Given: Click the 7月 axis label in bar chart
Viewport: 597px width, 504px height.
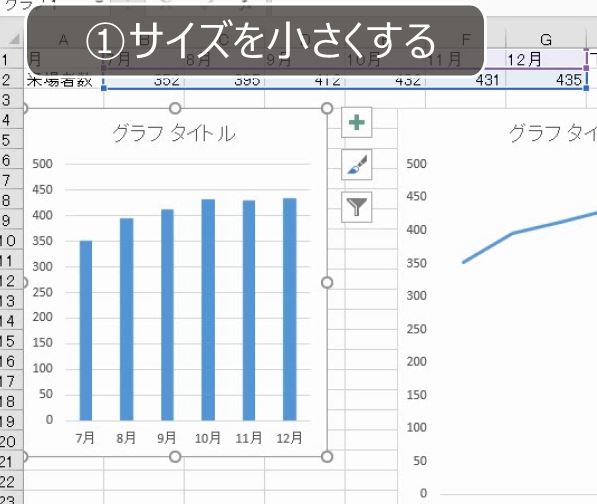Looking at the screenshot, I should pyautogui.click(x=85, y=438).
